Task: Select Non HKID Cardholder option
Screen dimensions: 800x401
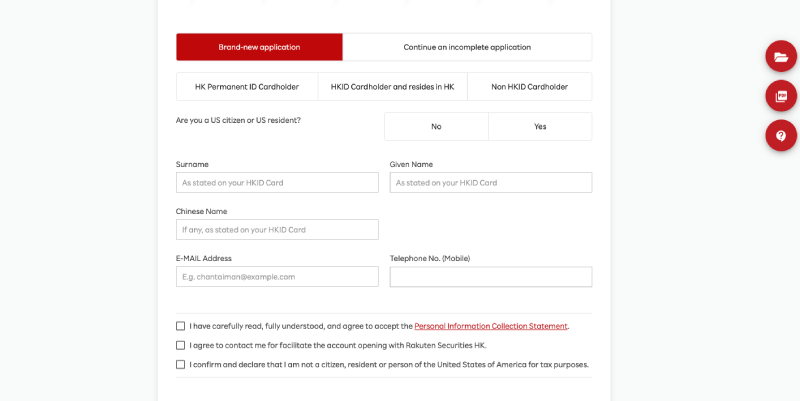Action: pos(529,87)
